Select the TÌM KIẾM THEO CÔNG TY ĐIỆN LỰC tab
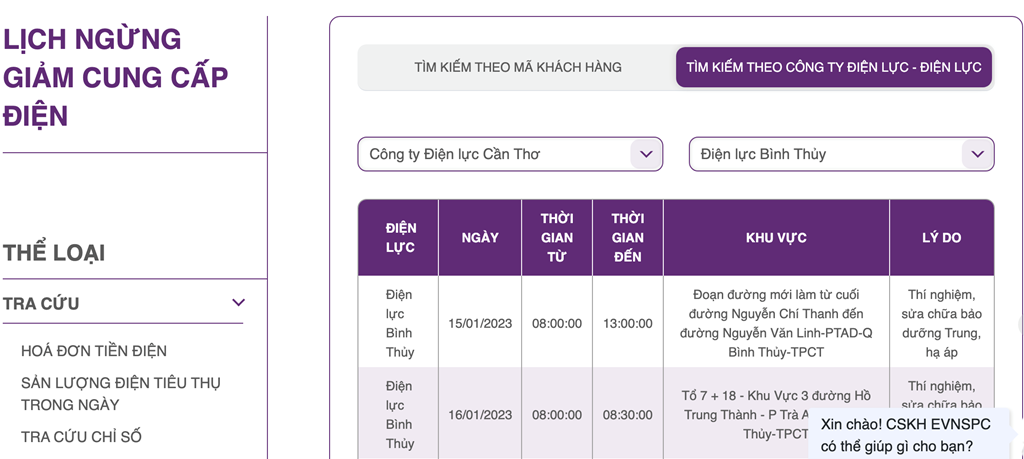 click(x=833, y=67)
